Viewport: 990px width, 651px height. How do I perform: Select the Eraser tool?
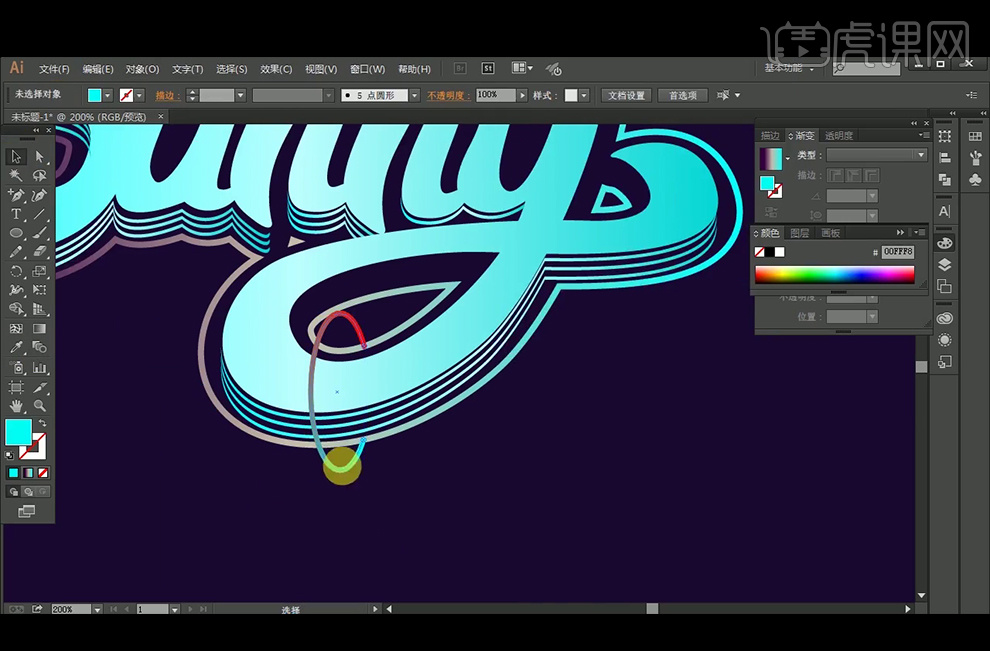(x=39, y=252)
